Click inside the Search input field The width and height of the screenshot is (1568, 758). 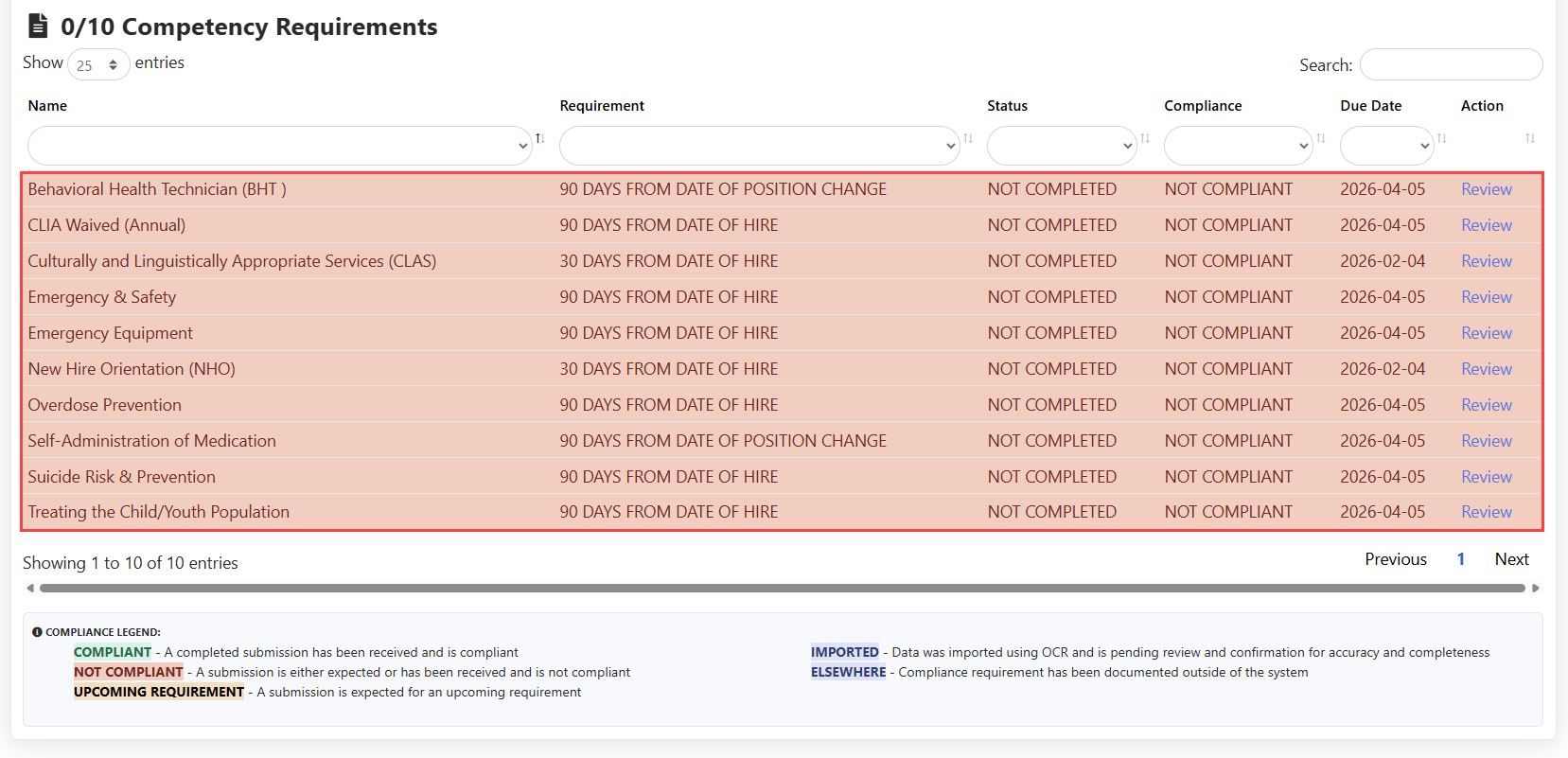(1451, 65)
